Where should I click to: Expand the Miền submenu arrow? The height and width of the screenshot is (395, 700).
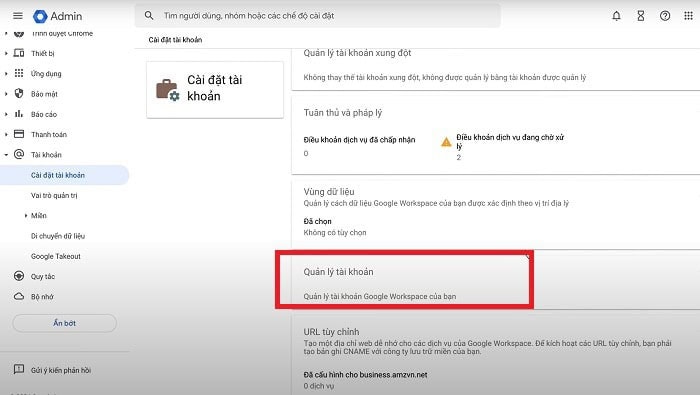(x=26, y=216)
